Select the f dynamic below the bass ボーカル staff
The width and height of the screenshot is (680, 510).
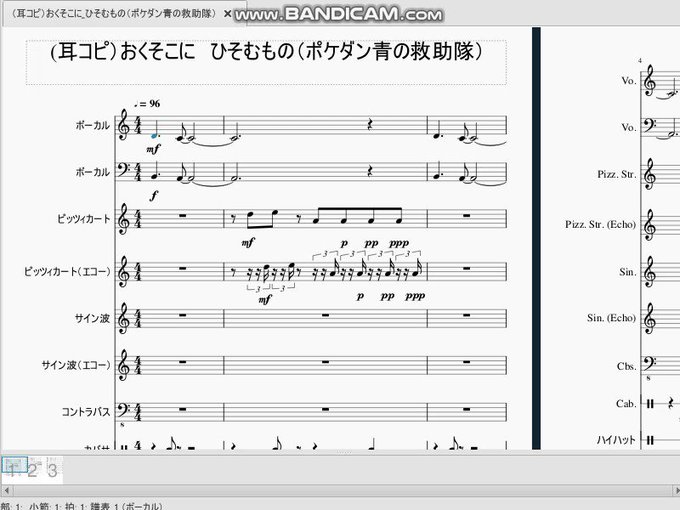tap(154, 196)
